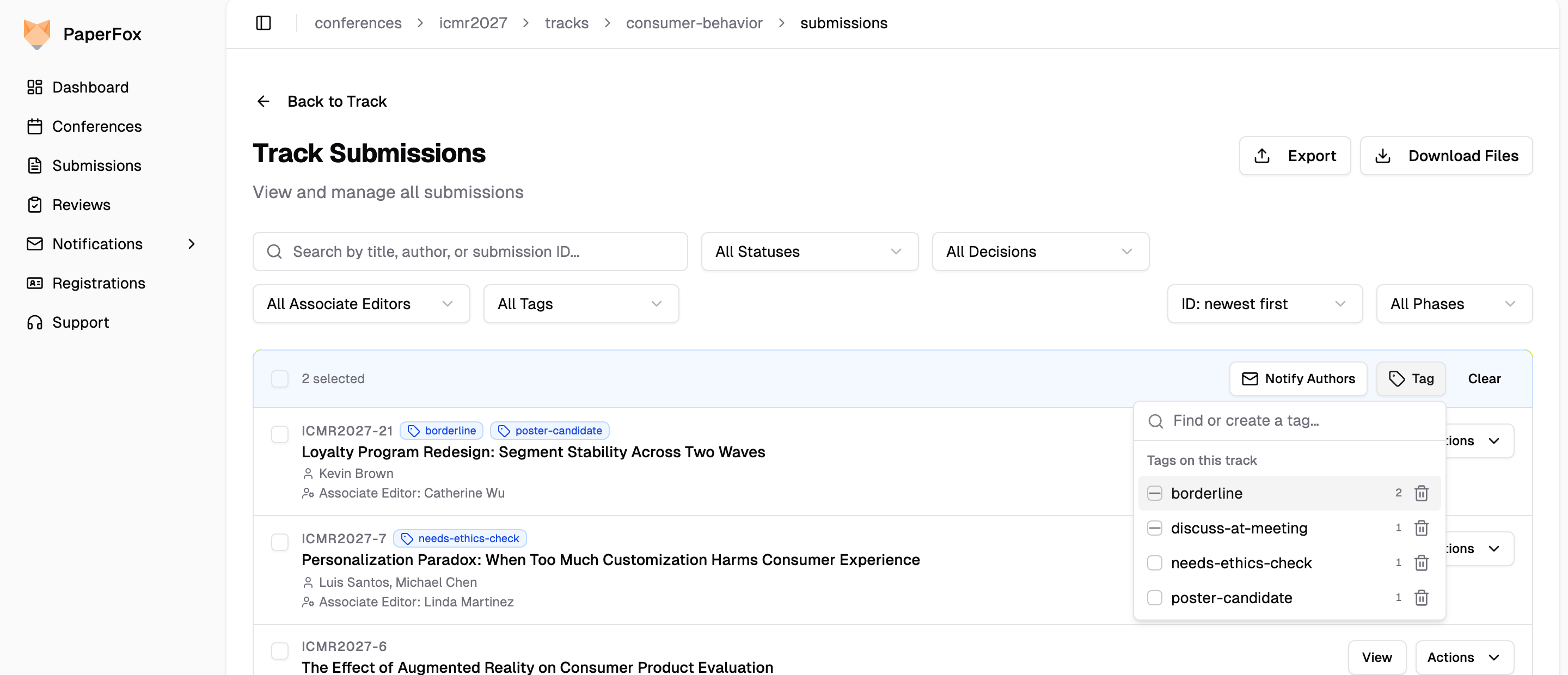Toggle the discuss-at-meeting tag checkbox
This screenshot has width=1568, height=675.
pos(1155,527)
